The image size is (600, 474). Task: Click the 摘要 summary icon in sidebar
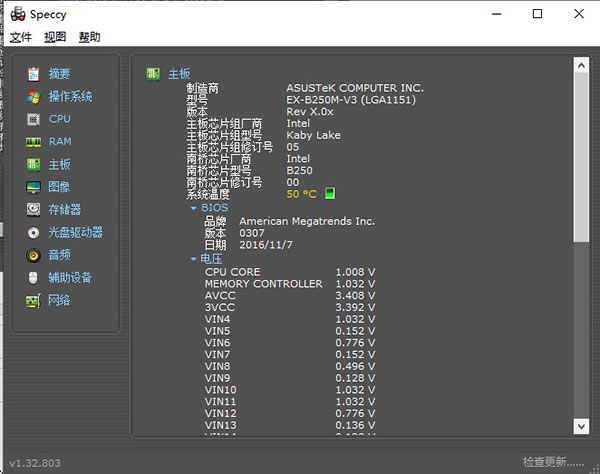point(33,74)
